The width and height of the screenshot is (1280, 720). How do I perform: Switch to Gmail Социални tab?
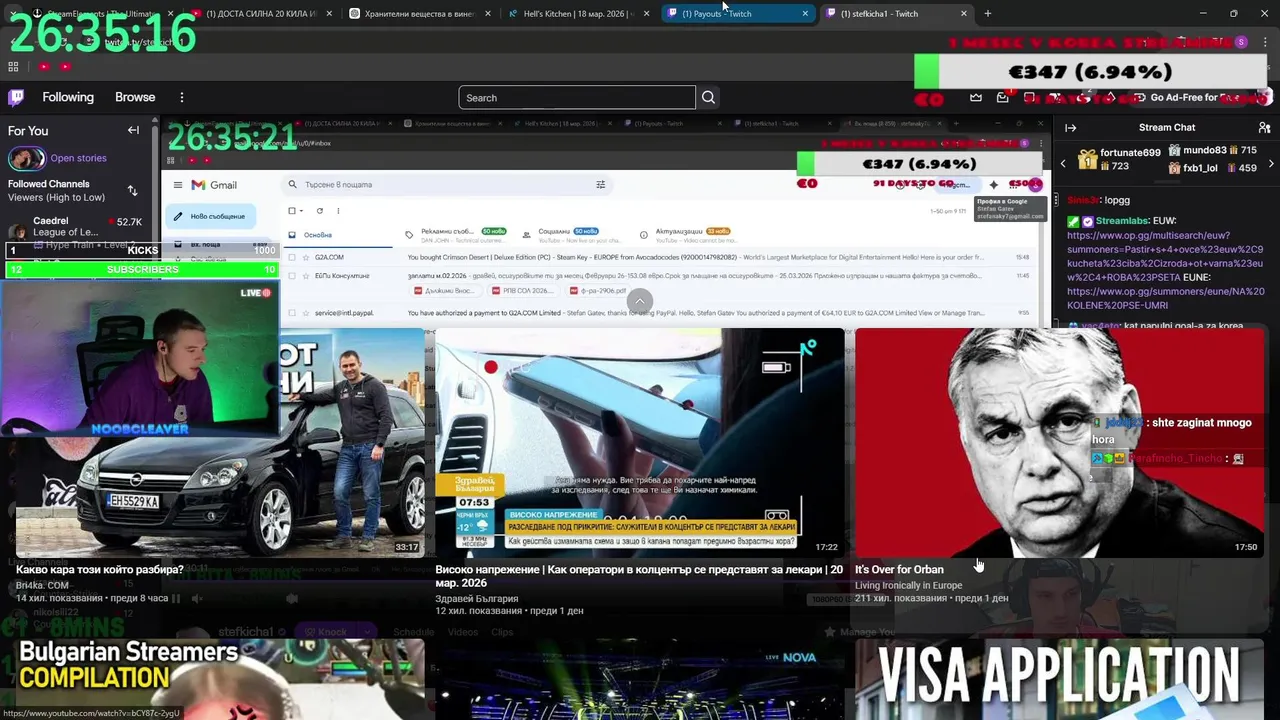coord(573,235)
